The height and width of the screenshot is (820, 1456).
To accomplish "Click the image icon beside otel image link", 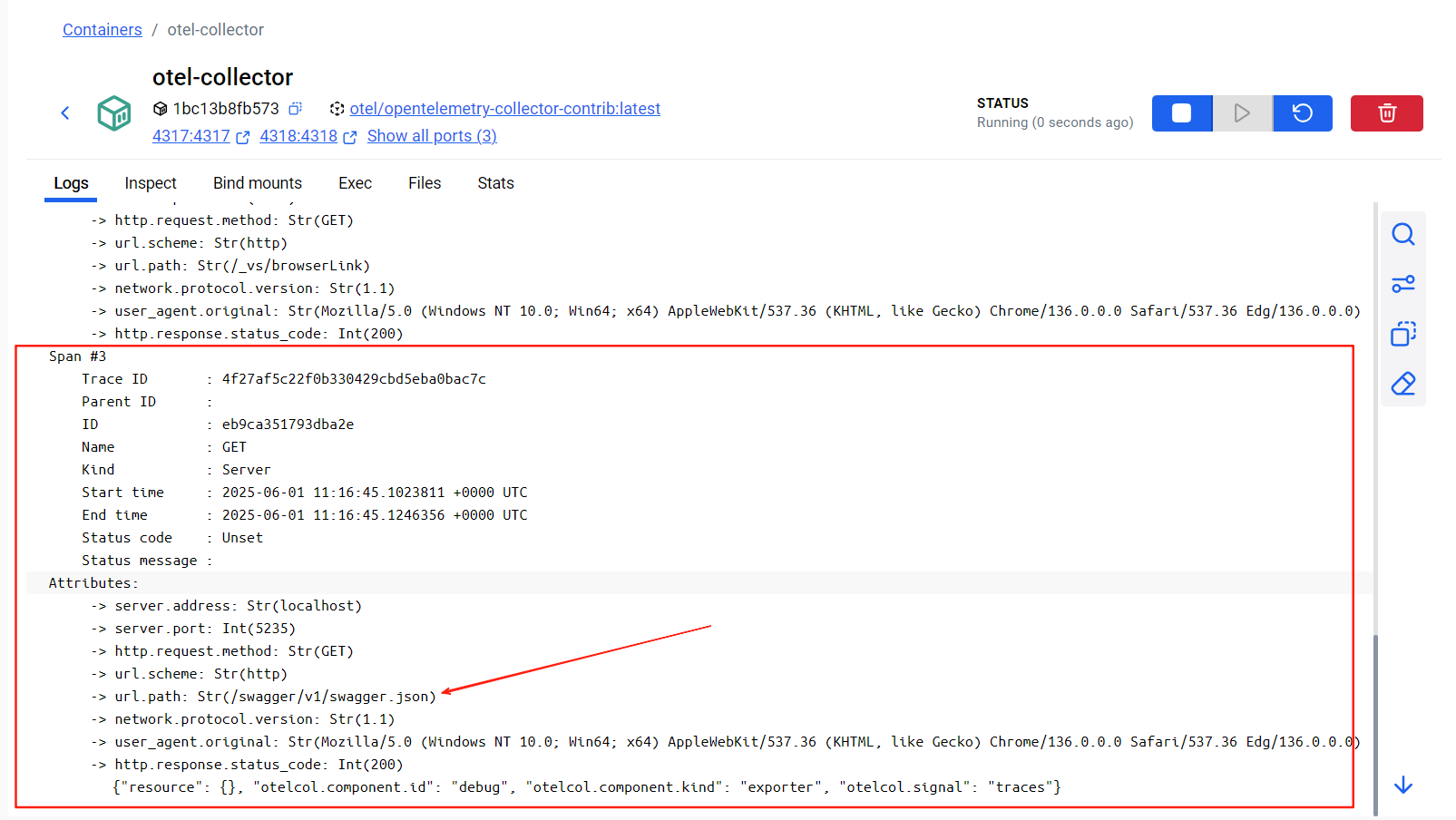I will click(x=337, y=109).
